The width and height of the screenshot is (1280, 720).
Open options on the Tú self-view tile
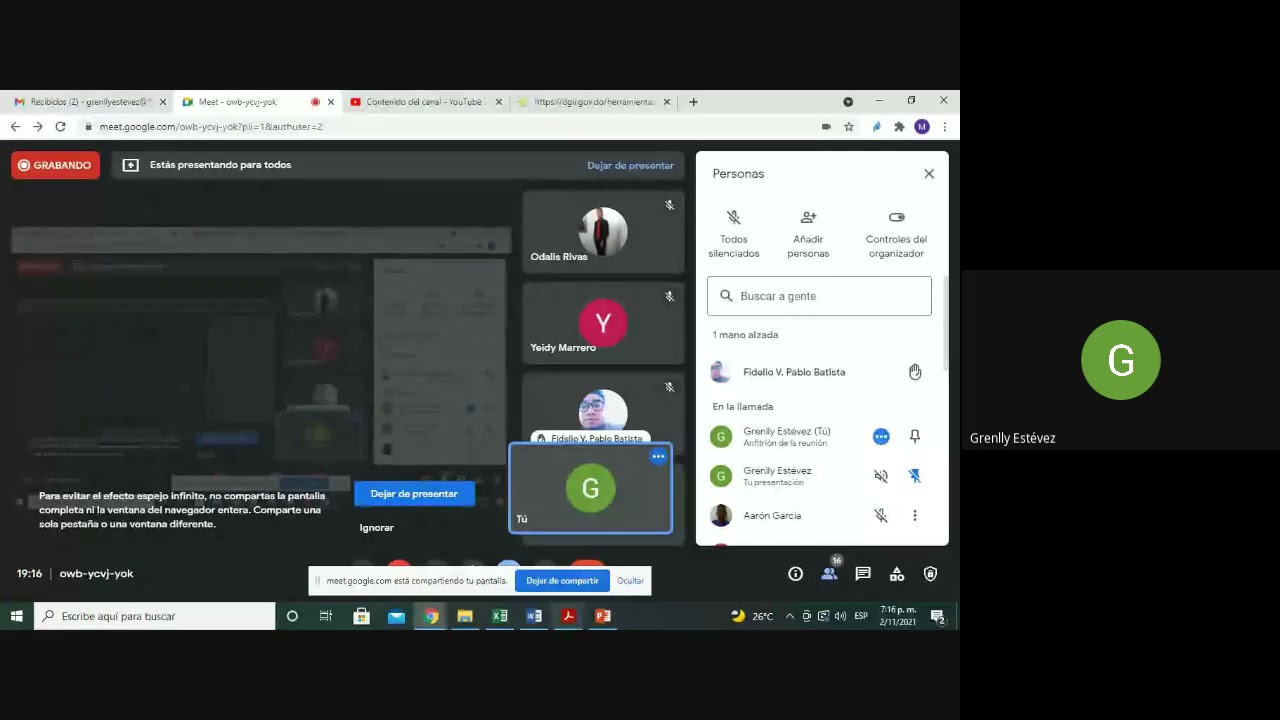pos(658,456)
